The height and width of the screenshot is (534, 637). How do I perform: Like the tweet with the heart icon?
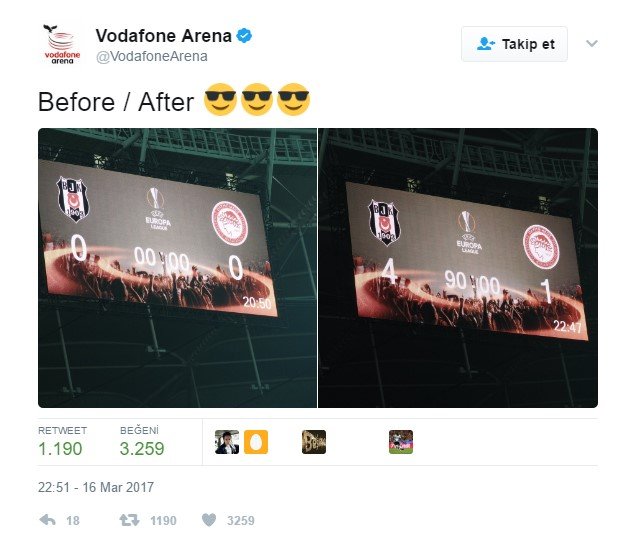coord(209,520)
